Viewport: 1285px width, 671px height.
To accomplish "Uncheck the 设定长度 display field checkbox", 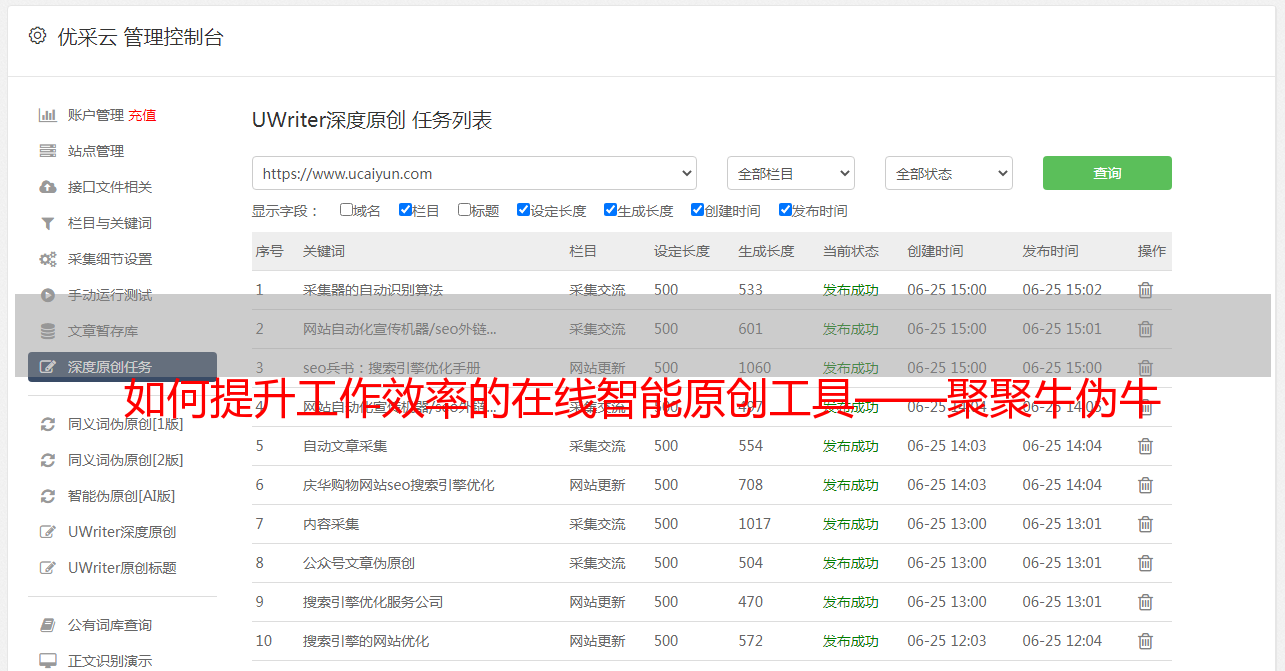I will (523, 210).
